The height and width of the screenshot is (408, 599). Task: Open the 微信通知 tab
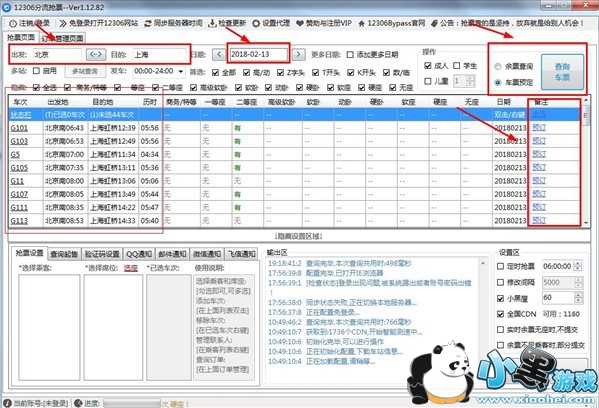click(207, 254)
